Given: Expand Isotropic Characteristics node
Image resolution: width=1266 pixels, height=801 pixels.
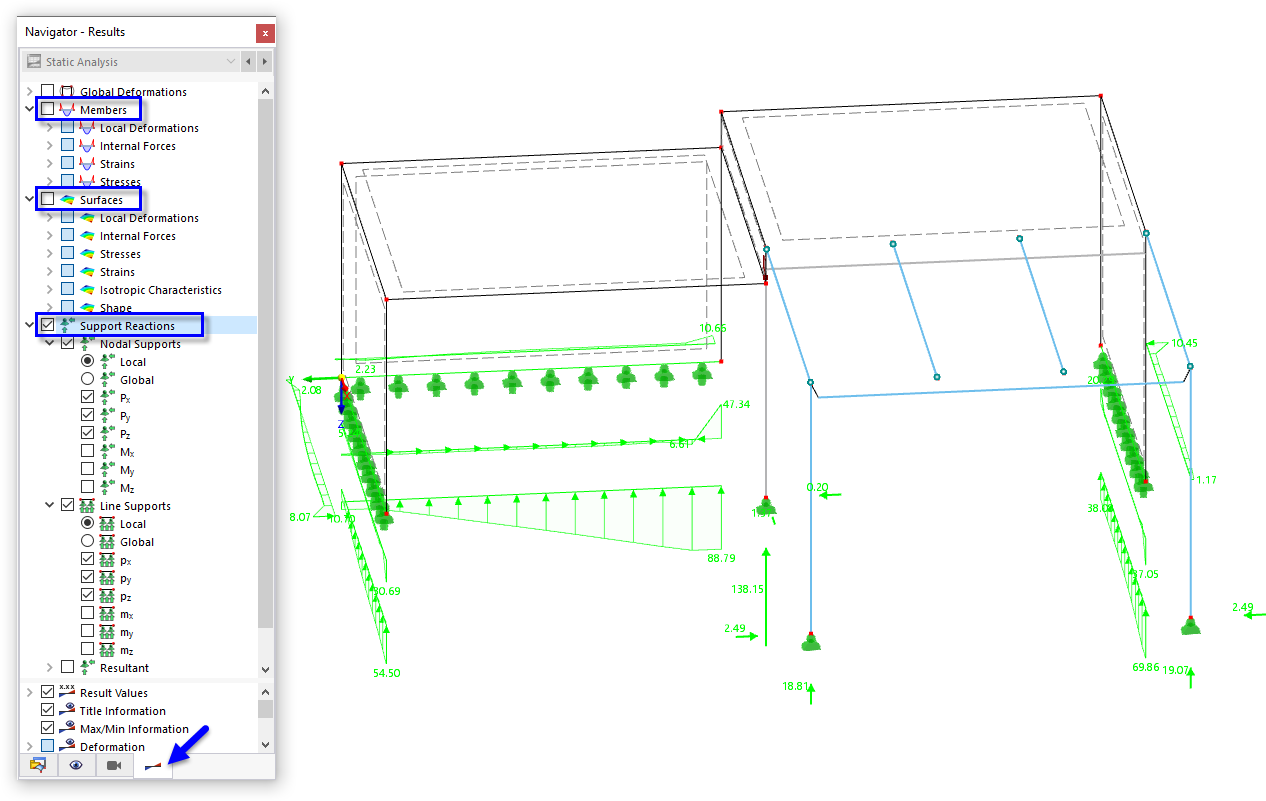Looking at the screenshot, I should tap(49, 290).
